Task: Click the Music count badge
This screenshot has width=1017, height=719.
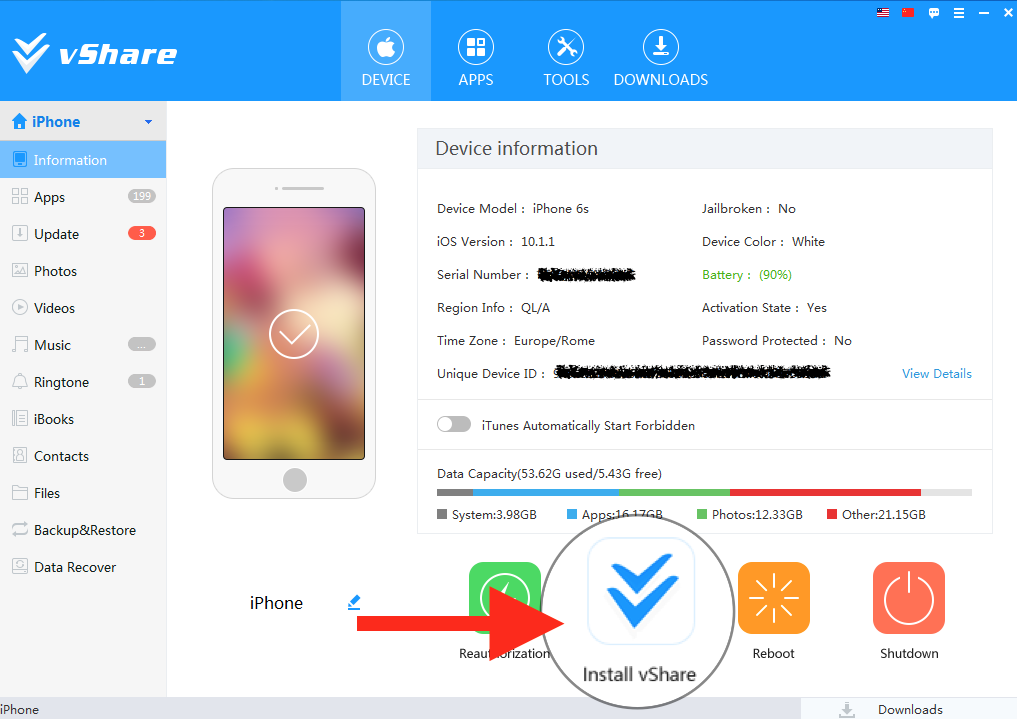Action: click(x=141, y=344)
